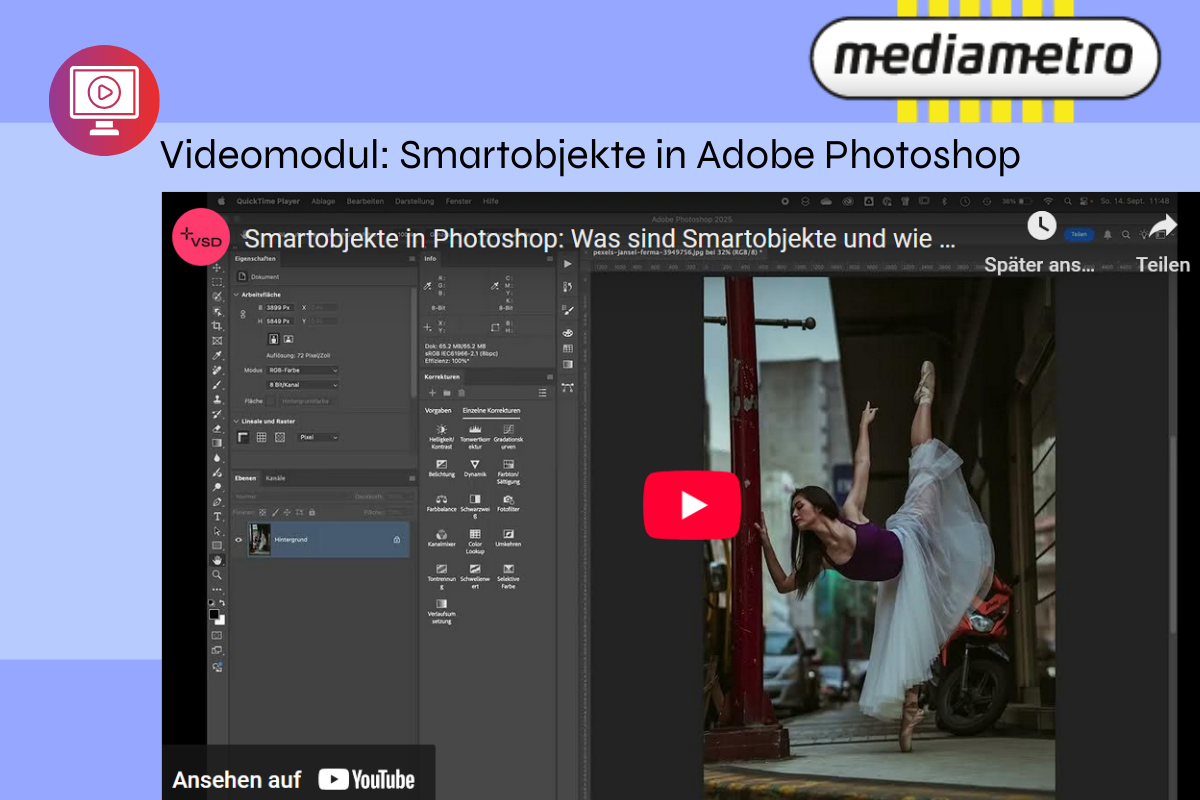Add a Farbbalance adjustment

pyautogui.click(x=441, y=502)
